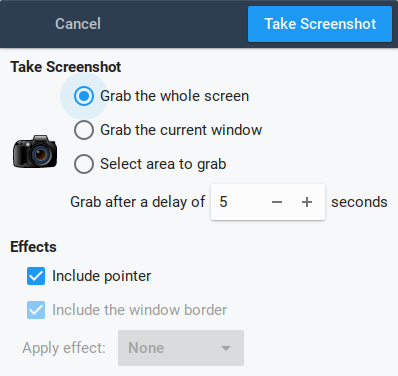Click the 'Include the window border' label text
The height and width of the screenshot is (376, 398).
click(140, 310)
